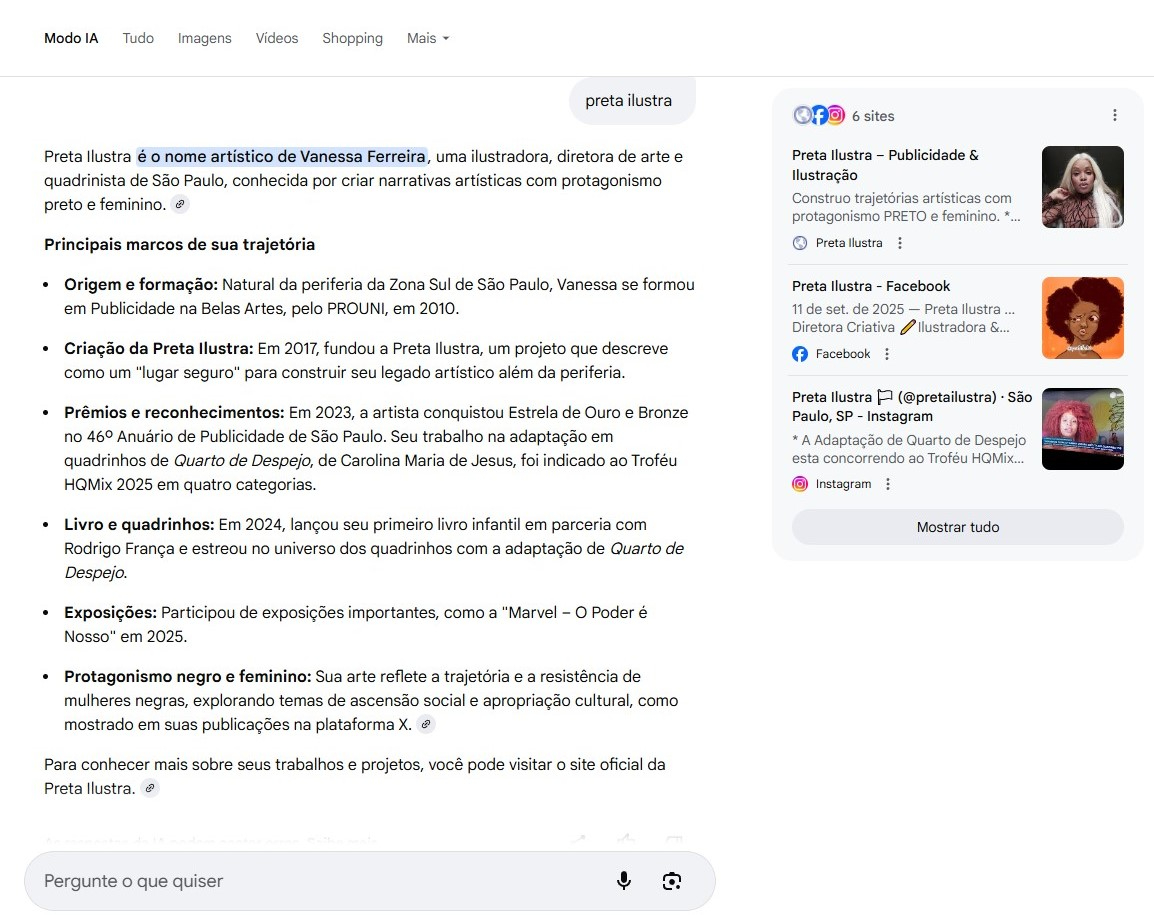Click the orange afro illustration thumbnail
Image resolution: width=1154 pixels, height=915 pixels.
click(x=1082, y=318)
